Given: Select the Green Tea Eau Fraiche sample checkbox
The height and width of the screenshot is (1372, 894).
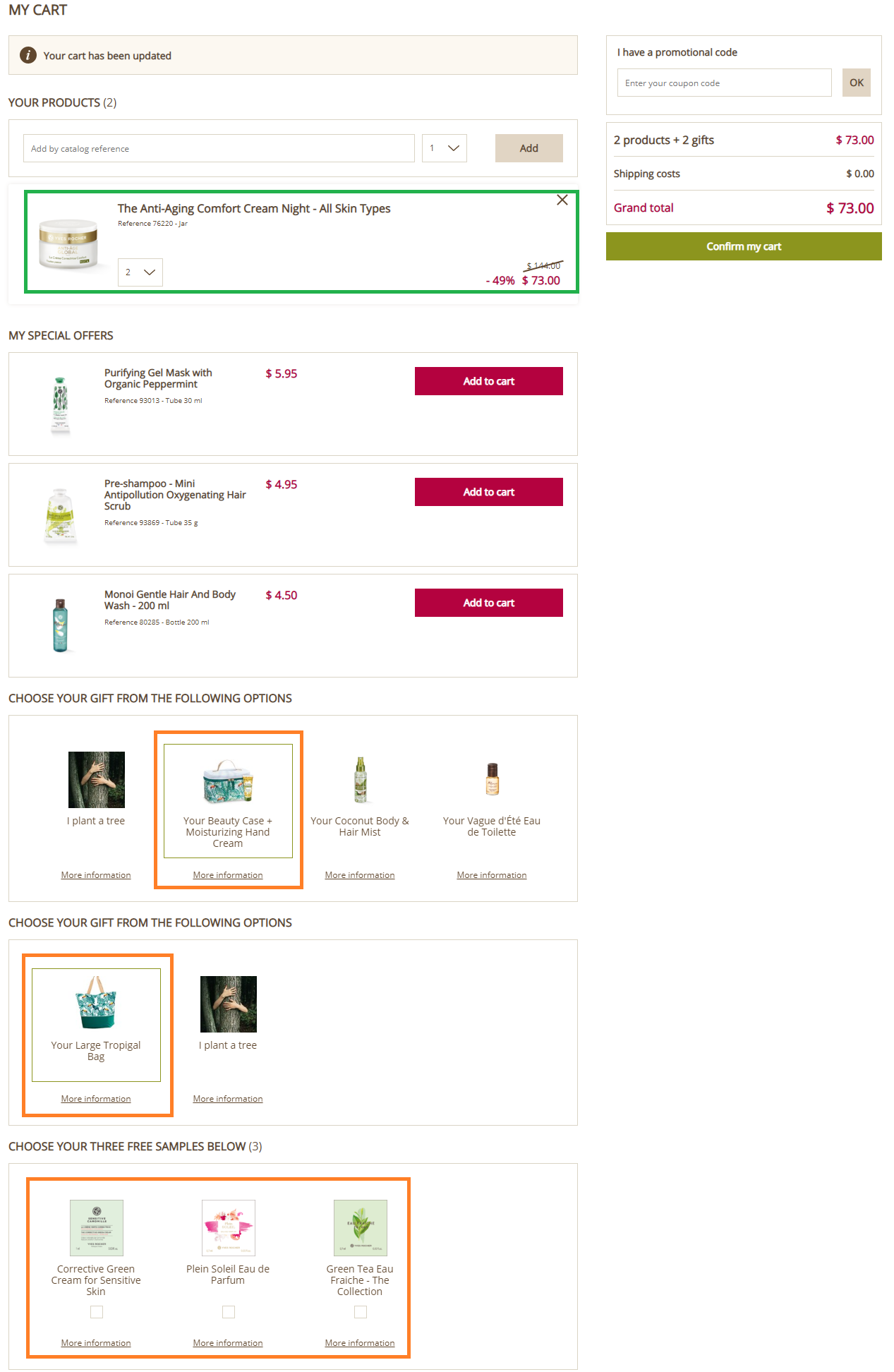Looking at the screenshot, I should pos(361,1311).
